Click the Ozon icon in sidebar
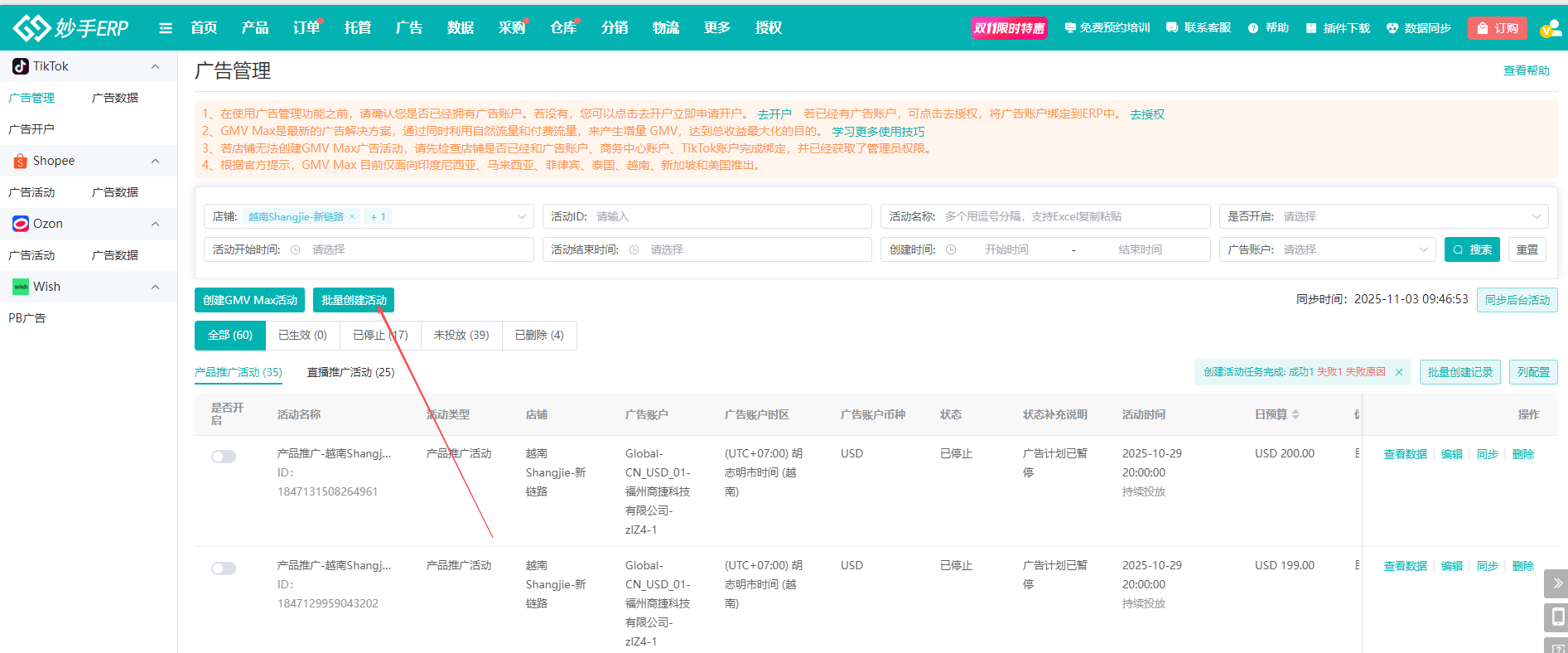Image resolution: width=1568 pixels, height=653 pixels. coord(21,224)
